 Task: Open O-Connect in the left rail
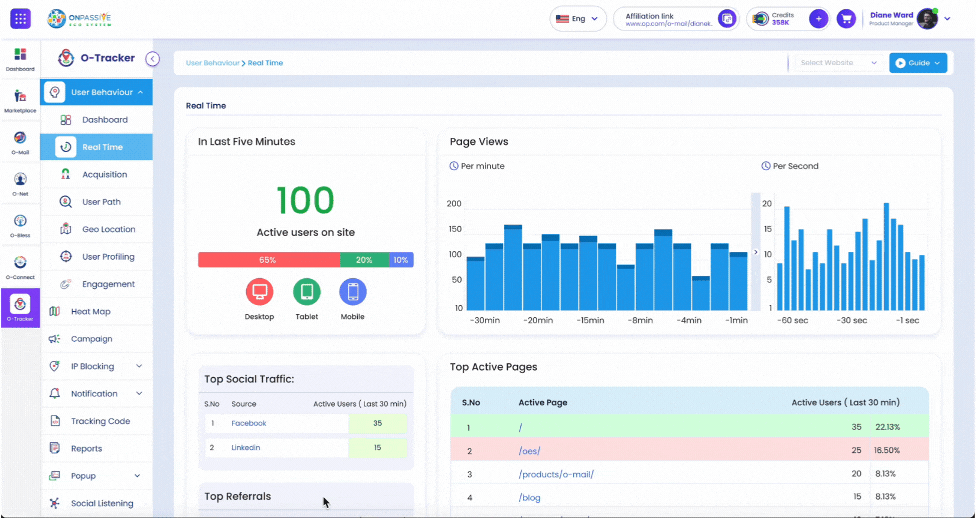click(20, 268)
